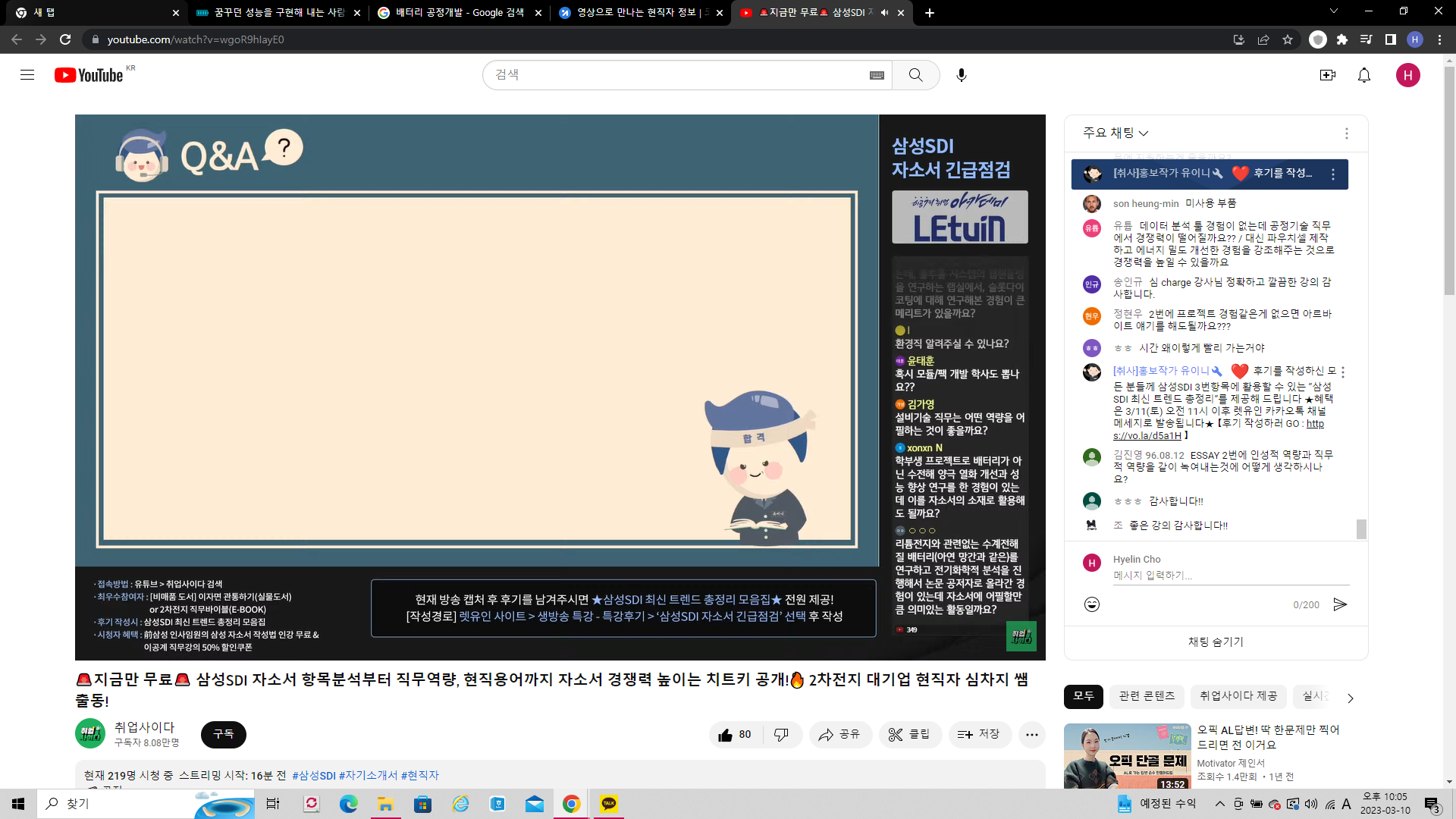Open File Explorer from the taskbar
Viewport: 1456px width, 819px height.
pos(385,804)
